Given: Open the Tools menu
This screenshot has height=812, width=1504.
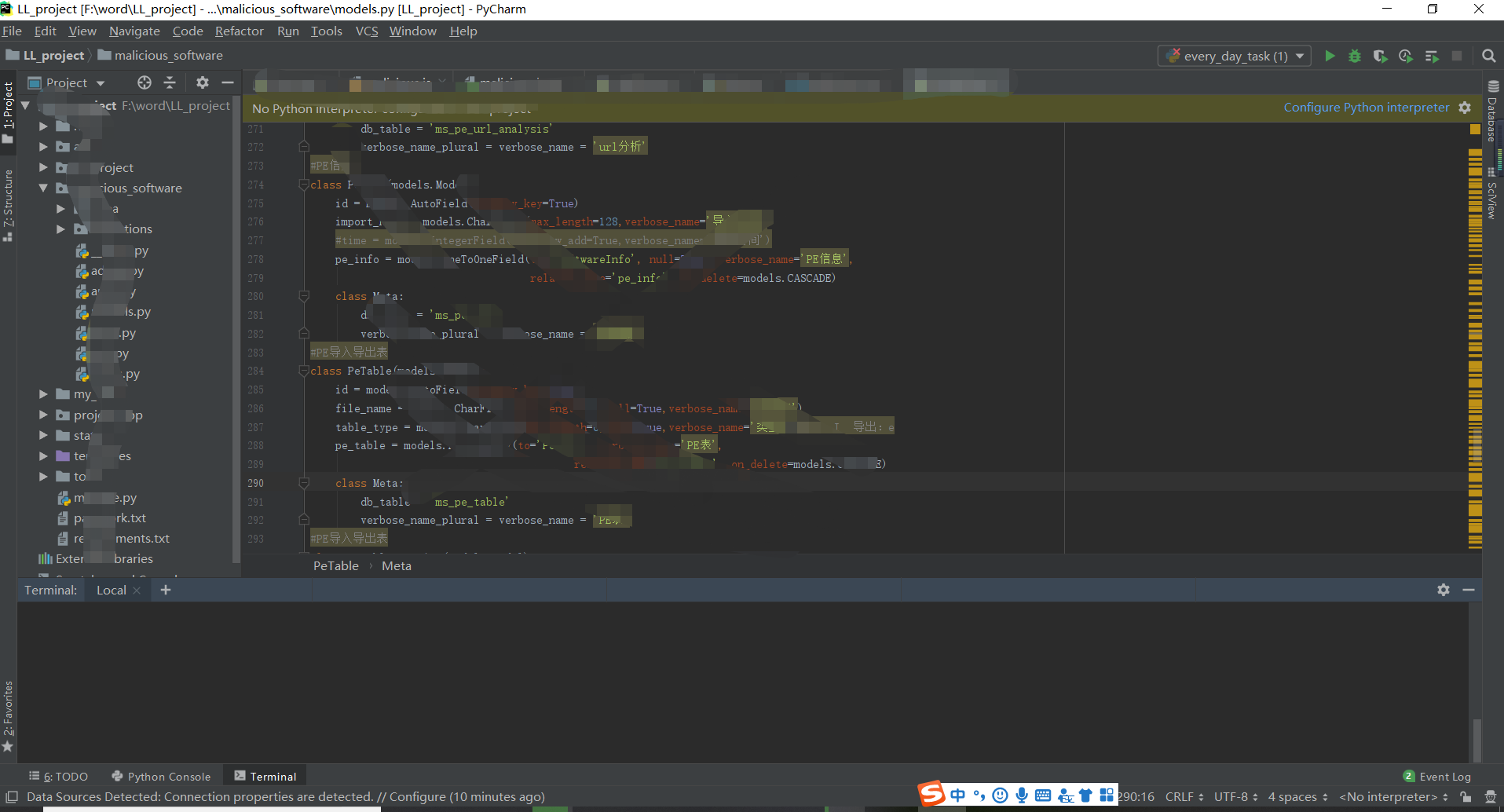Looking at the screenshot, I should pyautogui.click(x=327, y=31).
